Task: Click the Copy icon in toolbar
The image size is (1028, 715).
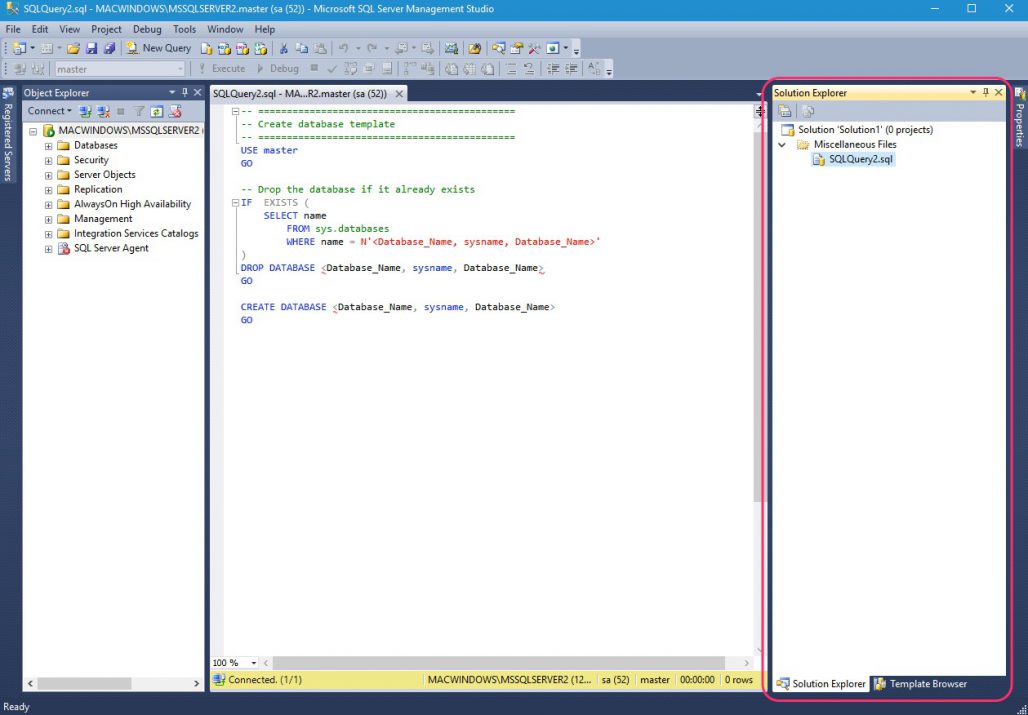Action: pyautogui.click(x=302, y=48)
